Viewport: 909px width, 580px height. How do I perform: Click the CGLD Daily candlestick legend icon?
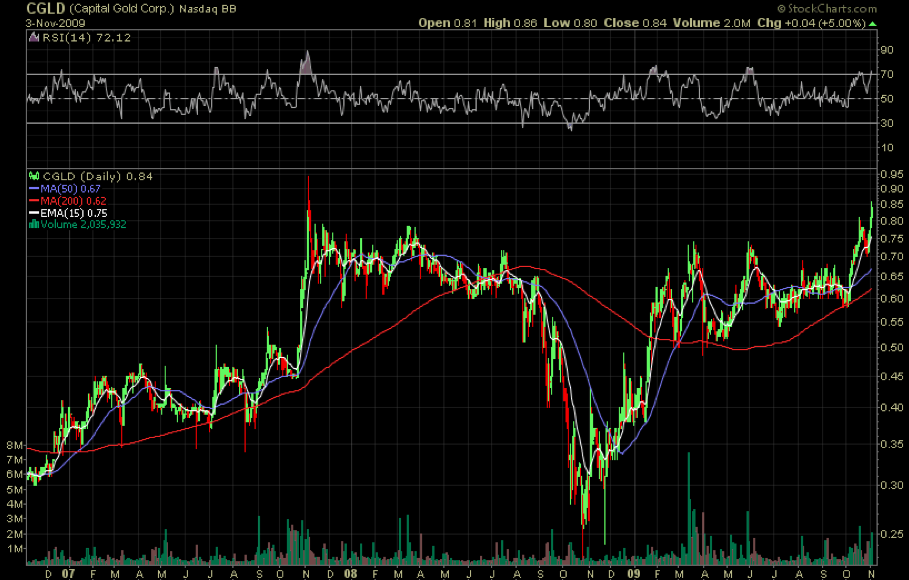34,176
